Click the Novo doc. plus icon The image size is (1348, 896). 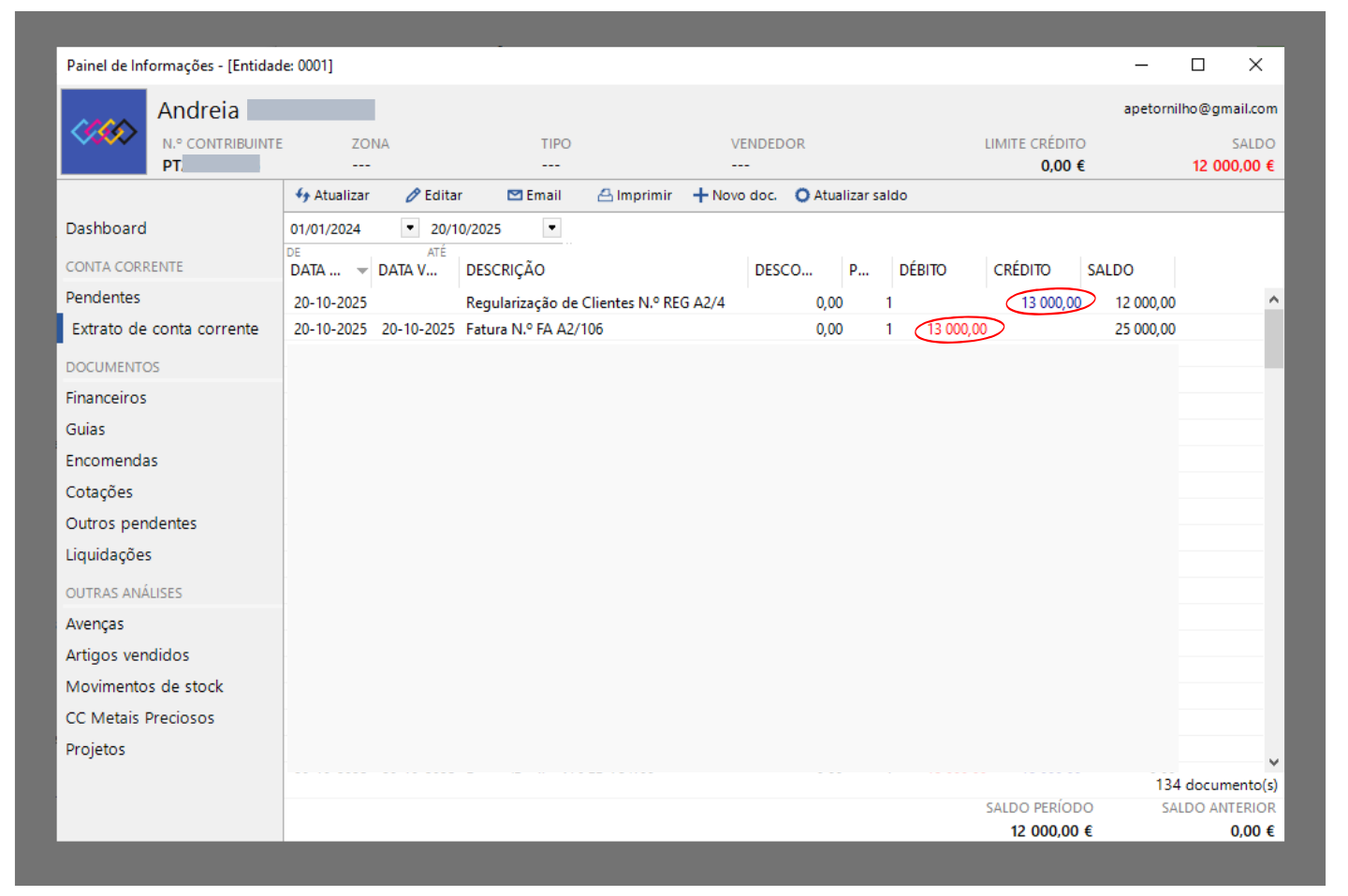[700, 195]
